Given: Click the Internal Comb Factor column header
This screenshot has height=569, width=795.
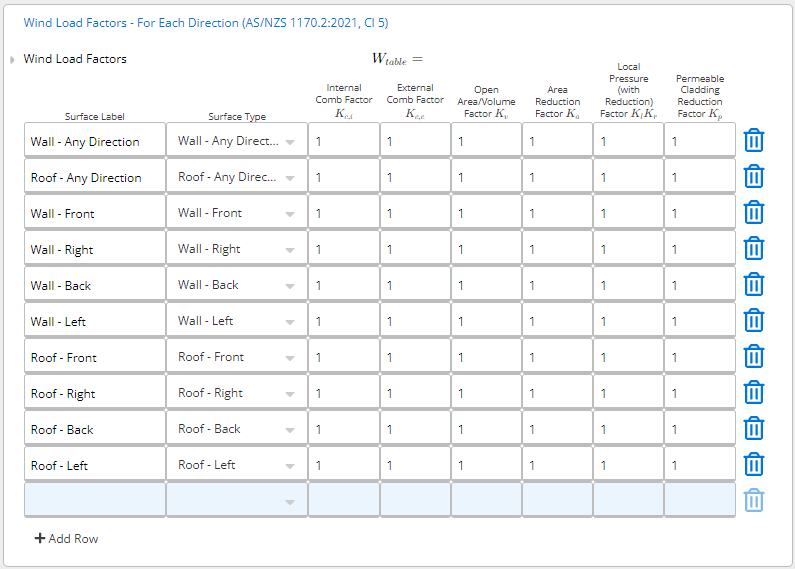Looking at the screenshot, I should tap(344, 101).
